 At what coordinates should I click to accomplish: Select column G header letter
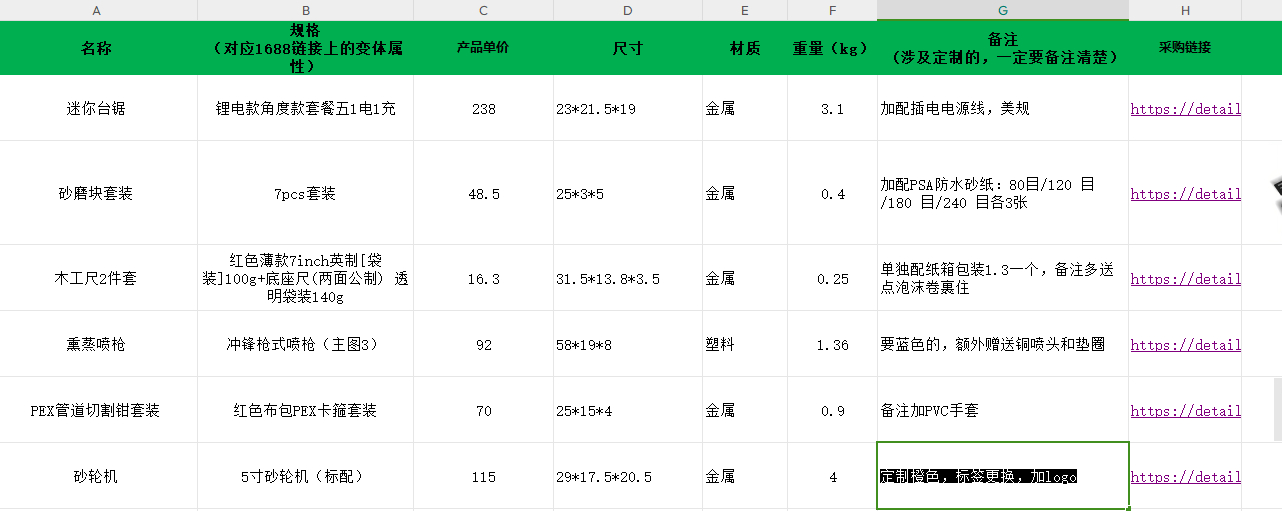point(1002,10)
